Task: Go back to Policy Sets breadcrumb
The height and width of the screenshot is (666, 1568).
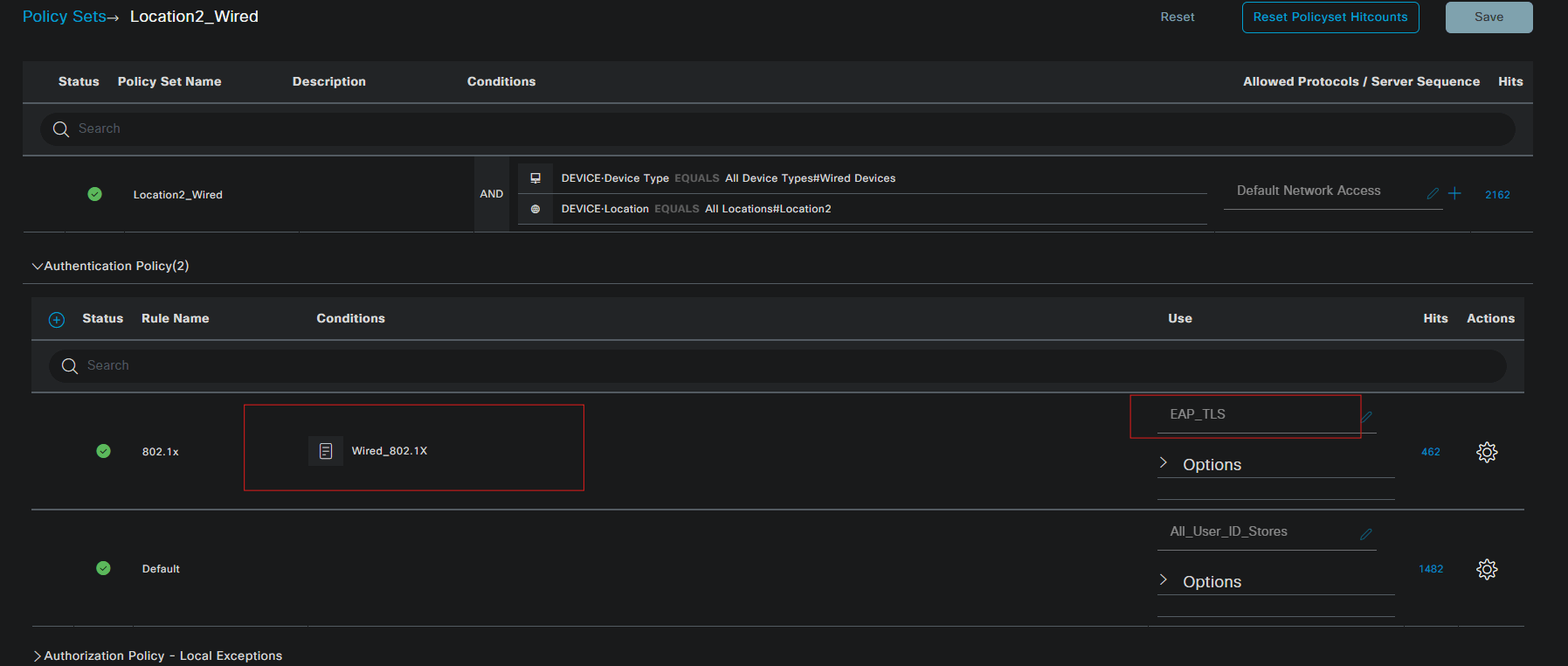Action: tap(64, 17)
